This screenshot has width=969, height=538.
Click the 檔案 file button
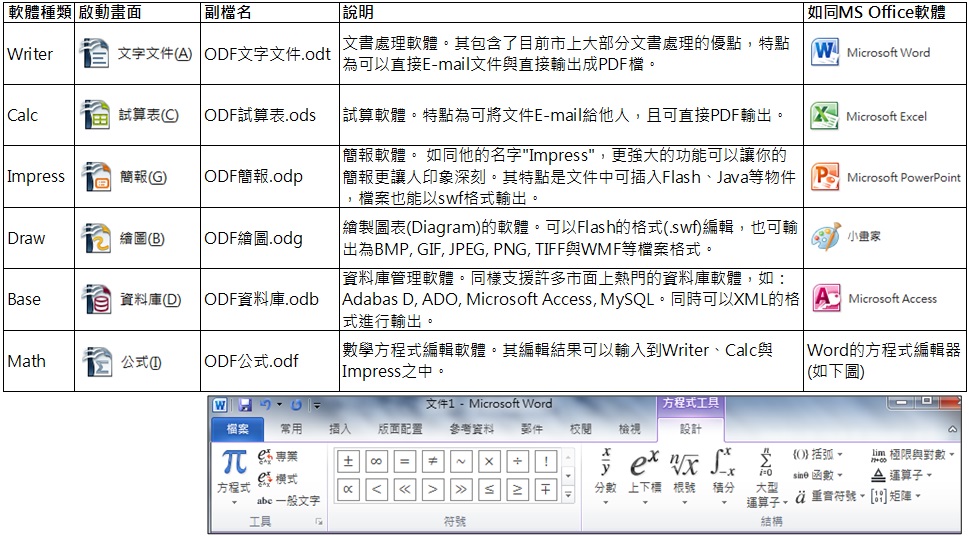click(237, 429)
